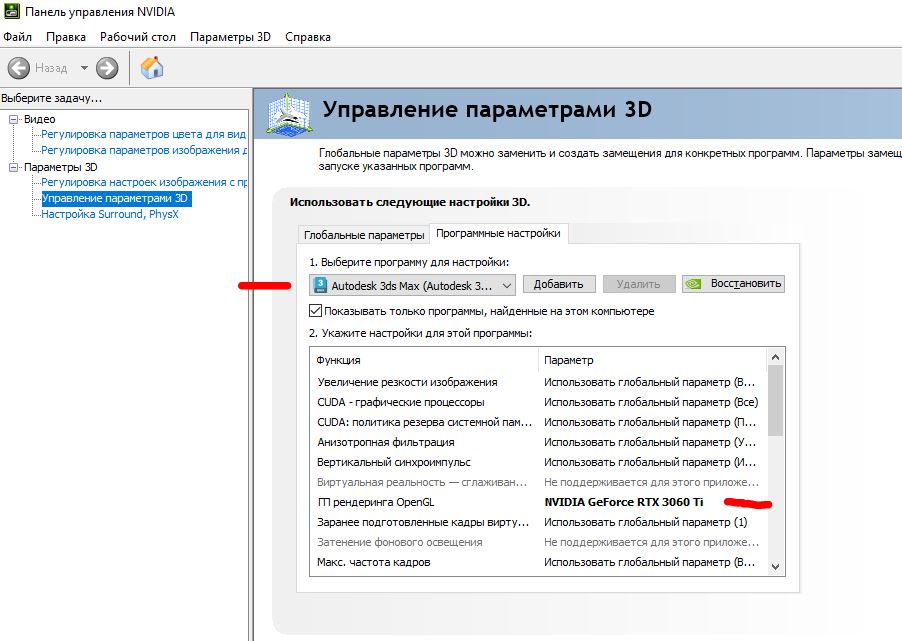Screen dimensions: 902x641
Task: Open Настройка Surround, PhysX
Action: [109, 214]
